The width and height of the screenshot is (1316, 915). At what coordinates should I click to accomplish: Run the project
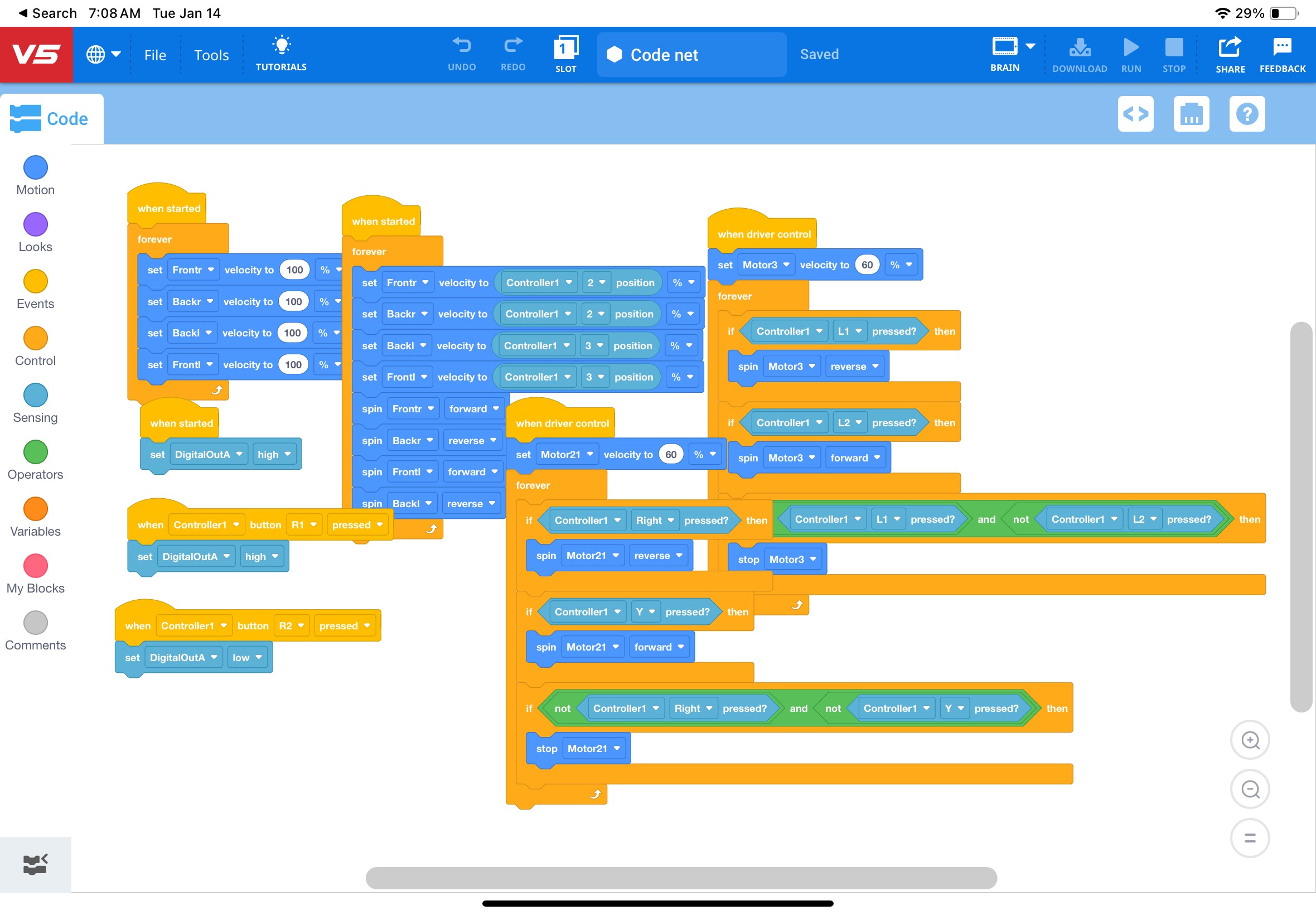point(1131,55)
